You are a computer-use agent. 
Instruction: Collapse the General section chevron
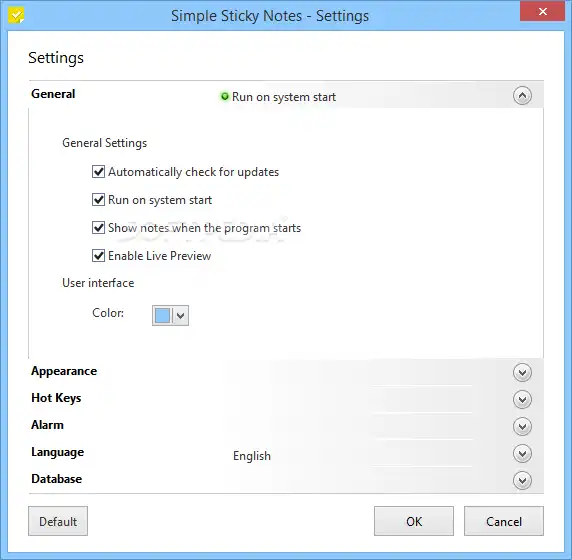522,96
